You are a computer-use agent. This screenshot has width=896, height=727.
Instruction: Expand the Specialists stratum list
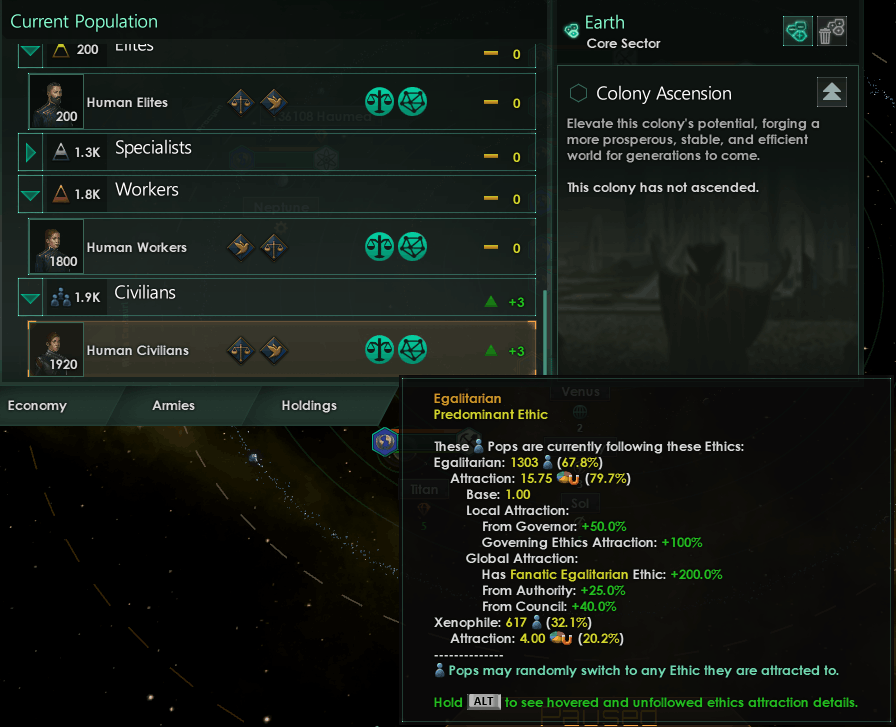[x=30, y=152]
